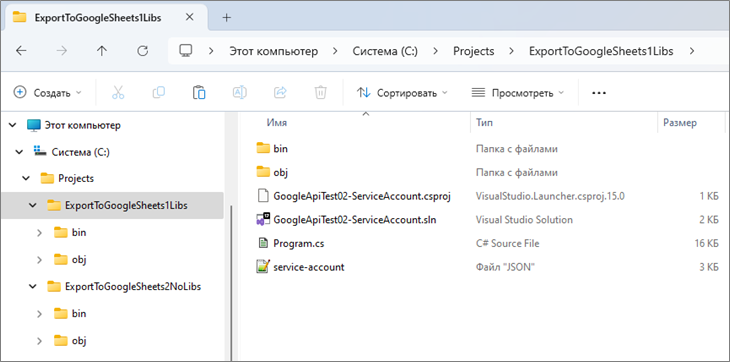
Task: Click the Share icon in toolbar
Action: pos(280,93)
